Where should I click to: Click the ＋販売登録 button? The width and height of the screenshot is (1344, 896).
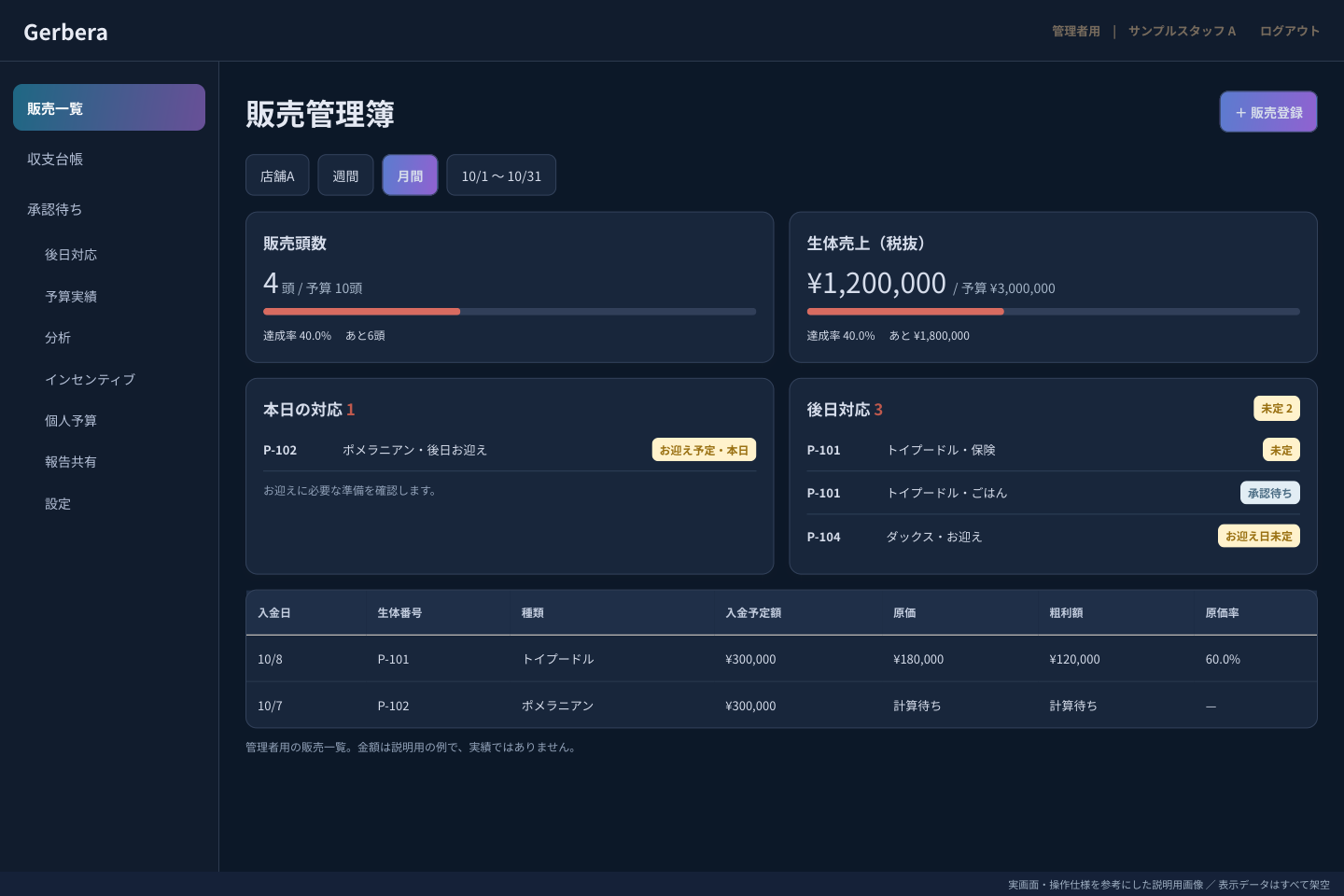point(1268,112)
